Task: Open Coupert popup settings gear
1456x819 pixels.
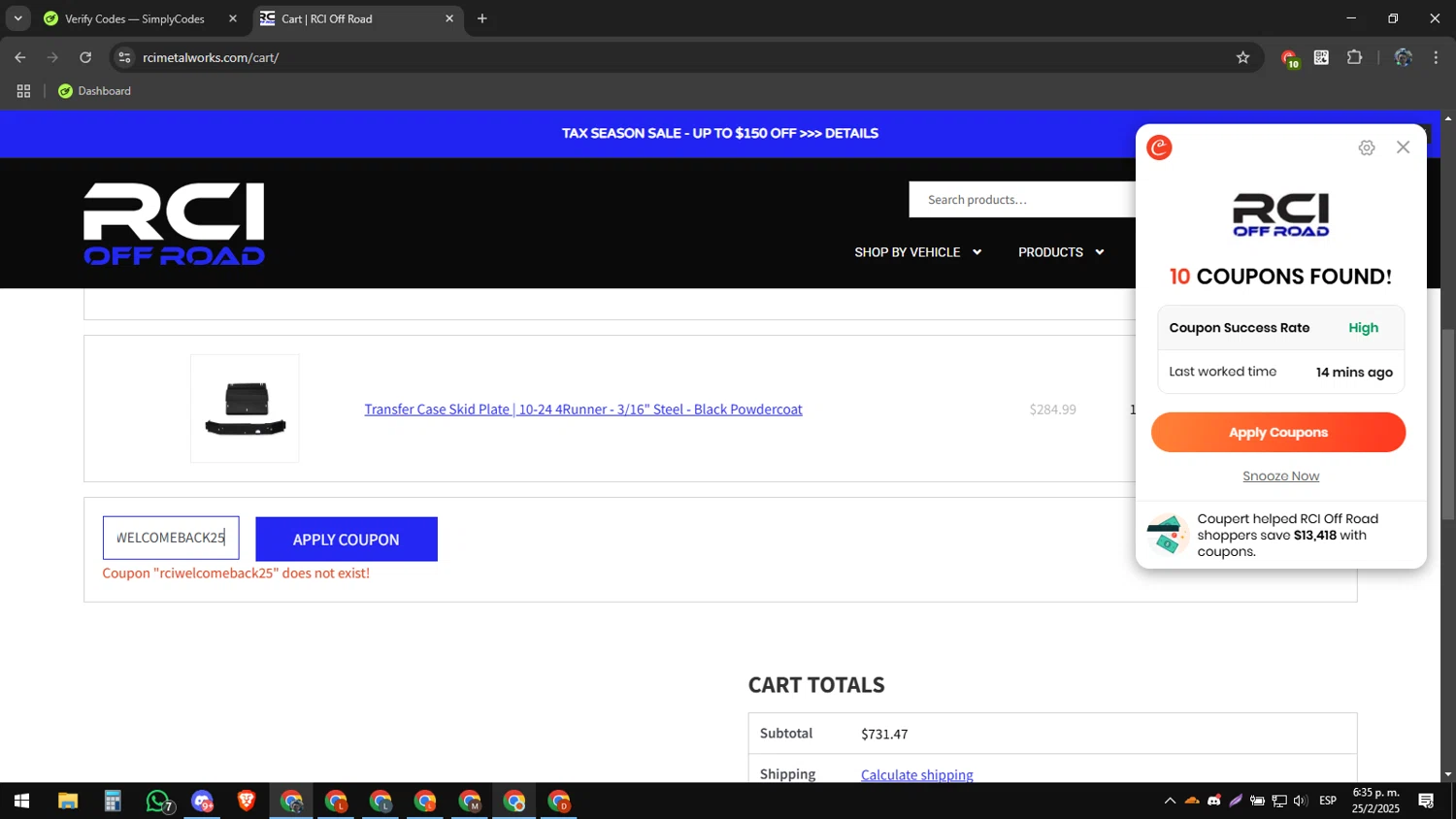Action: pyautogui.click(x=1367, y=147)
